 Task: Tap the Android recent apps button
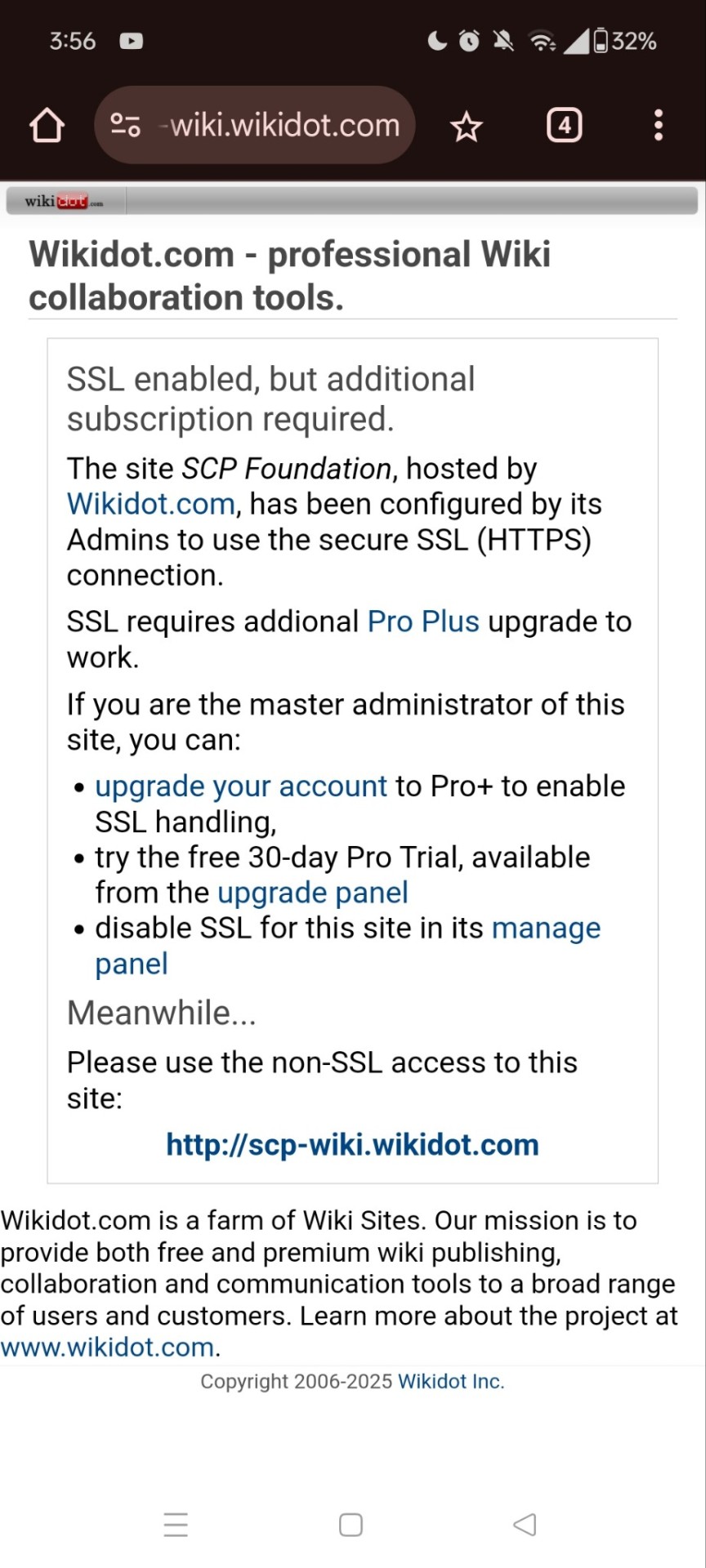point(176,1525)
